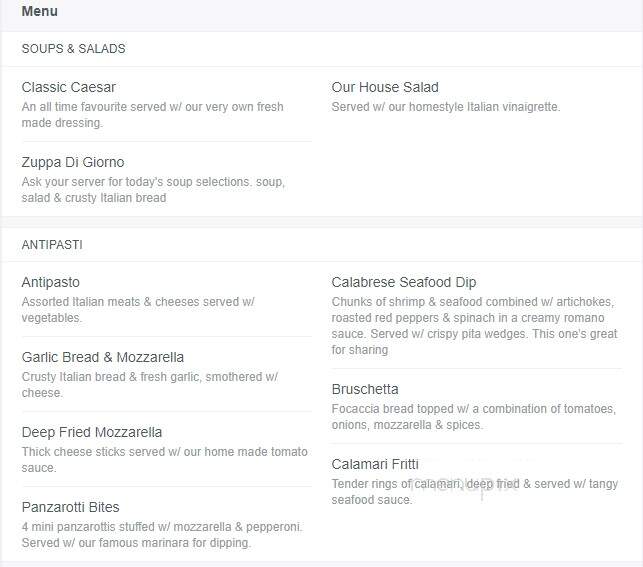Open Calabrese Seafood Dip item
The image size is (643, 567).
404,282
